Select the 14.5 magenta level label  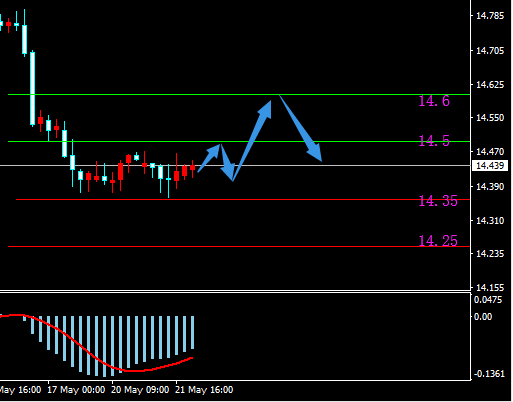434,141
